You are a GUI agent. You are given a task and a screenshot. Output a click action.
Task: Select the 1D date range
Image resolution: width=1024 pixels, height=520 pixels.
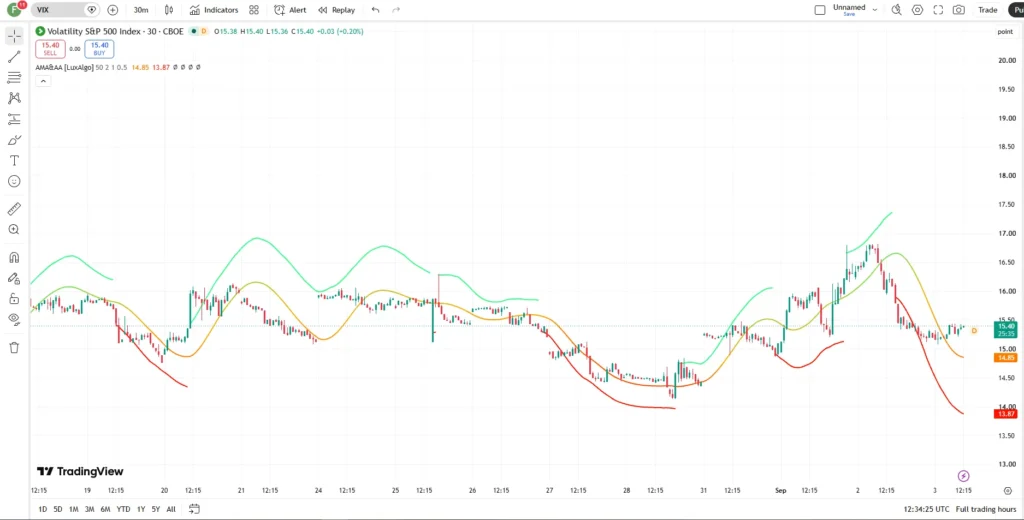(x=42, y=509)
